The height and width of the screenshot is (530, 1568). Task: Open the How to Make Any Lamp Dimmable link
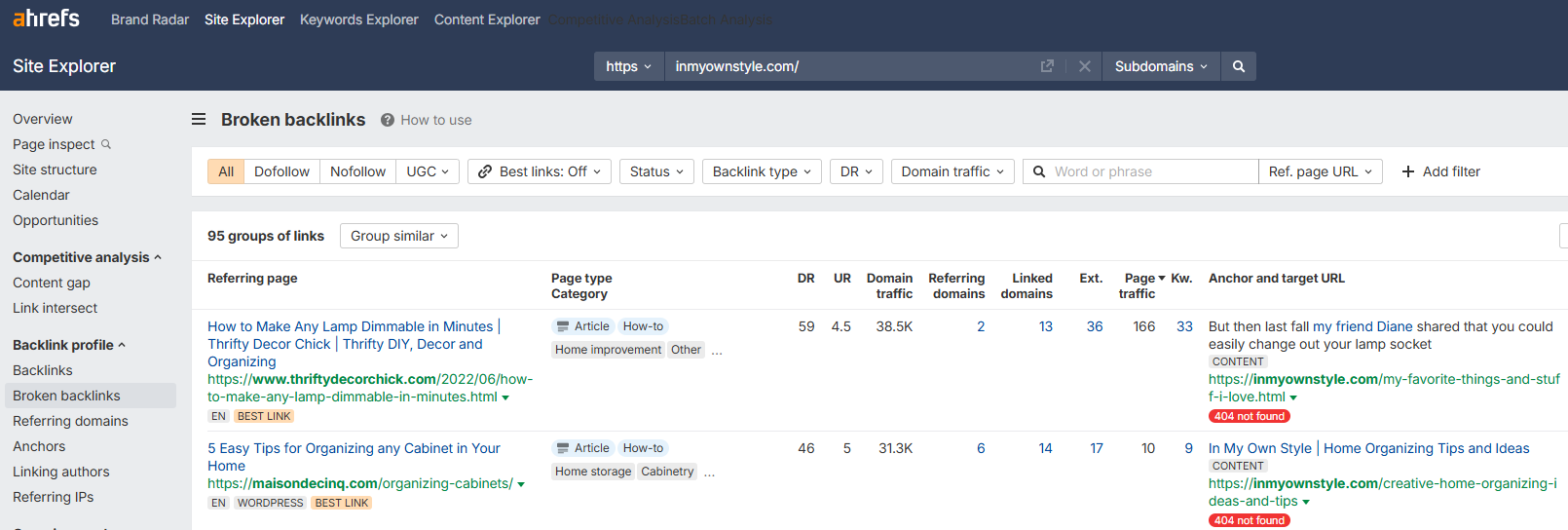tap(355, 344)
